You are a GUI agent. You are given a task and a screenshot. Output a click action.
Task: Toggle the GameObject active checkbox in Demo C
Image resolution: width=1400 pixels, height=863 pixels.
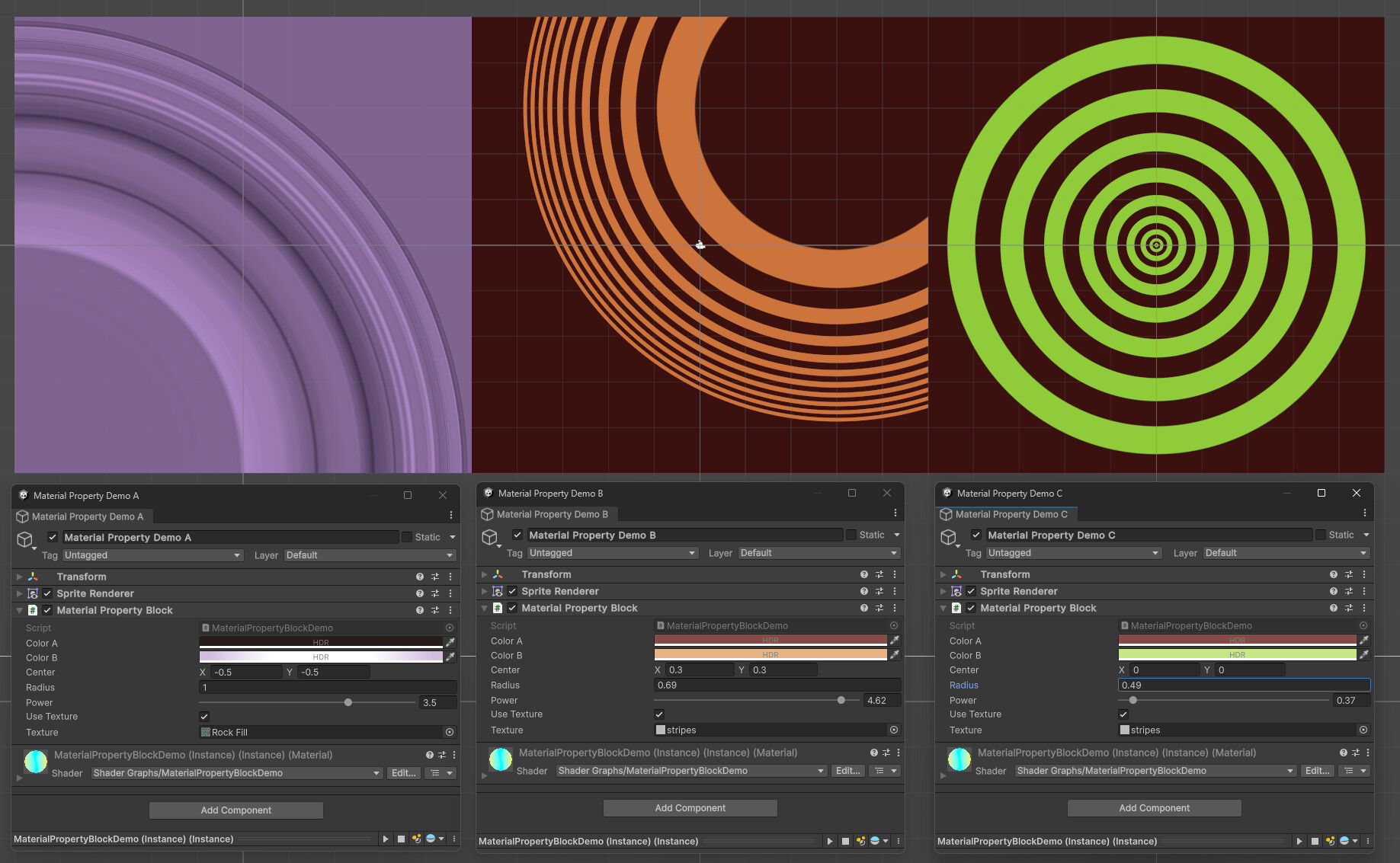(x=976, y=535)
